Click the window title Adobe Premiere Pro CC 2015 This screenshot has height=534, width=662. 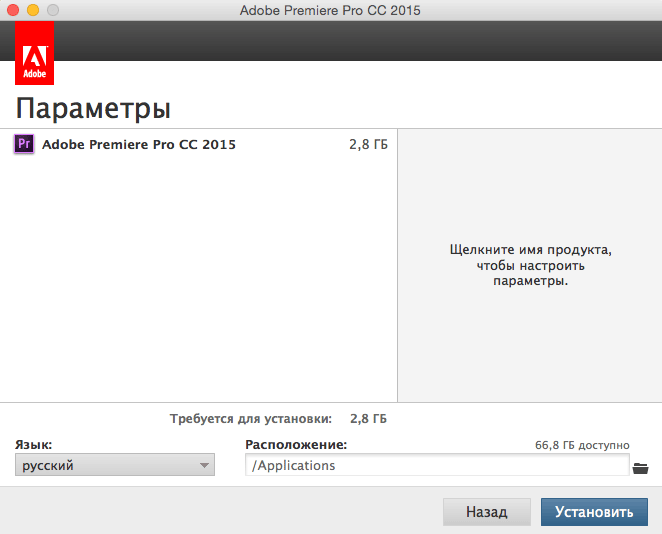coord(330,10)
